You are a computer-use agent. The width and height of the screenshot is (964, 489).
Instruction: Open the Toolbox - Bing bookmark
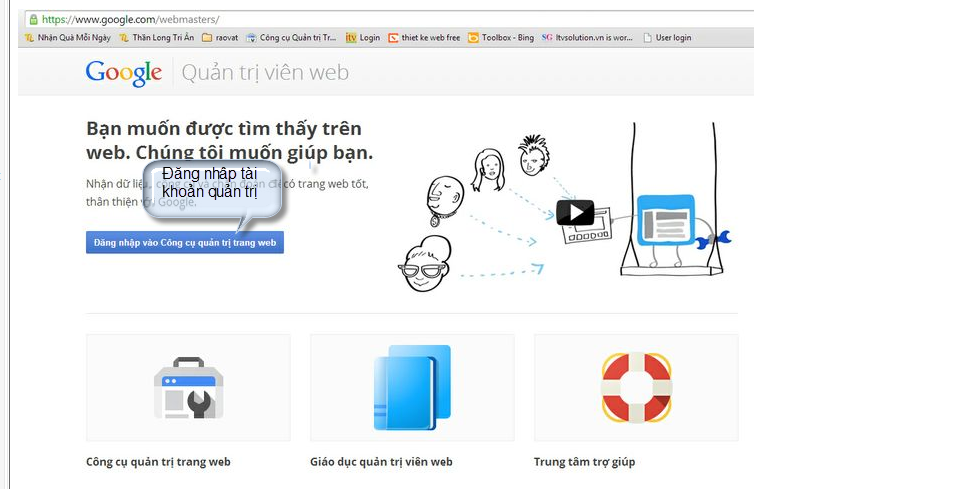501,38
